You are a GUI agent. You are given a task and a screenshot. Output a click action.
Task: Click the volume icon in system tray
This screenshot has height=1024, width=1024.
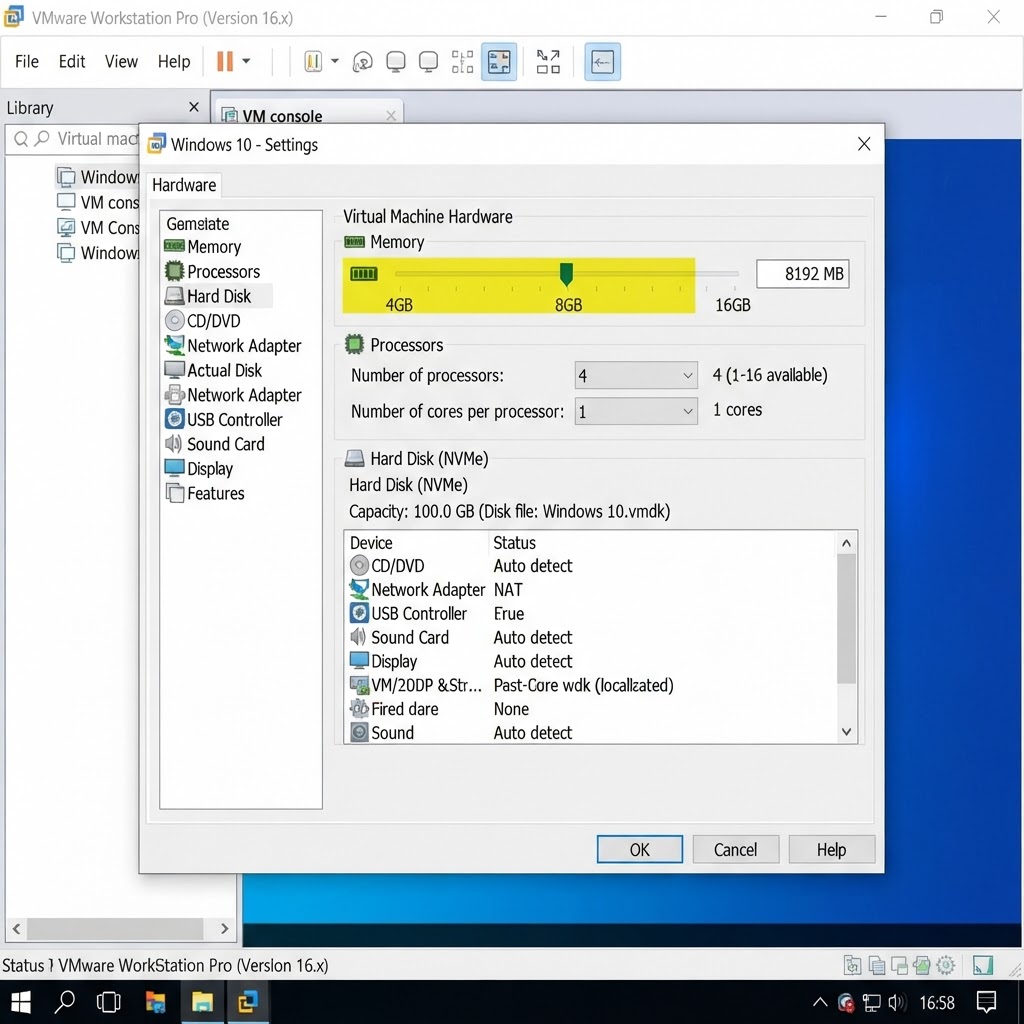pyautogui.click(x=897, y=1002)
